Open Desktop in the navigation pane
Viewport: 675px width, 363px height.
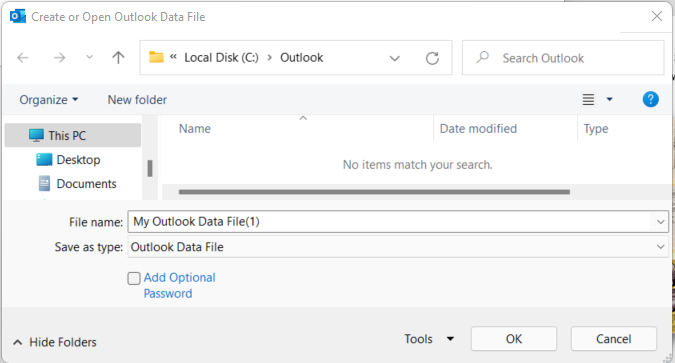[78, 160]
